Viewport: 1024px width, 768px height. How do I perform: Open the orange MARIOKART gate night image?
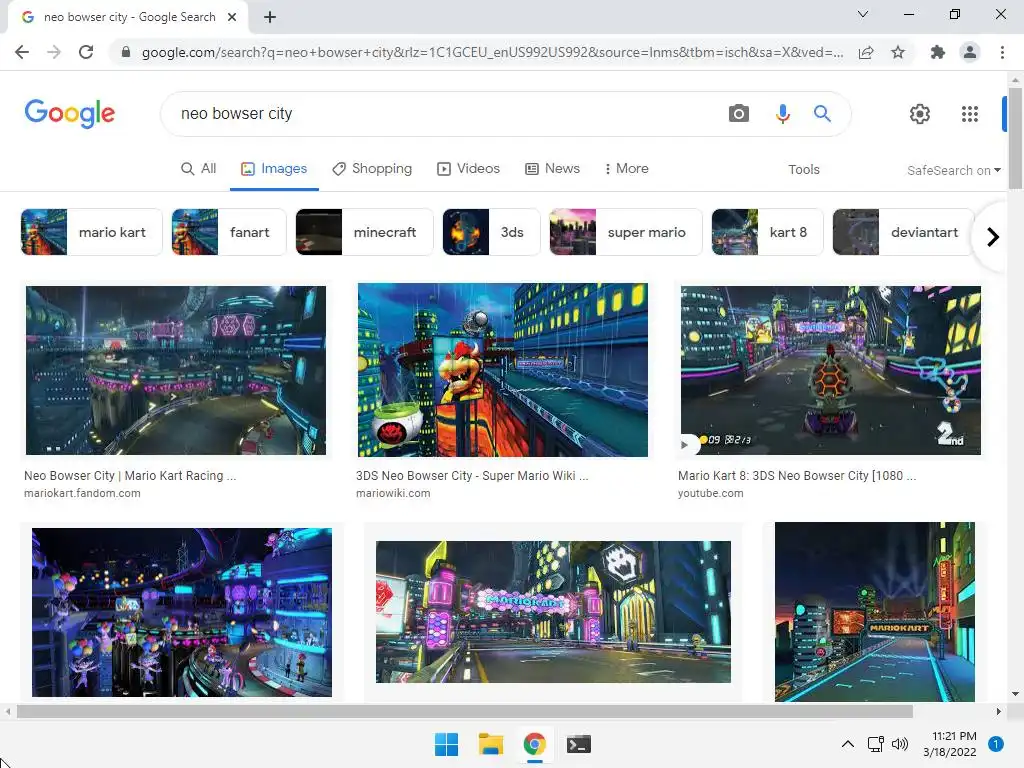[x=874, y=612]
